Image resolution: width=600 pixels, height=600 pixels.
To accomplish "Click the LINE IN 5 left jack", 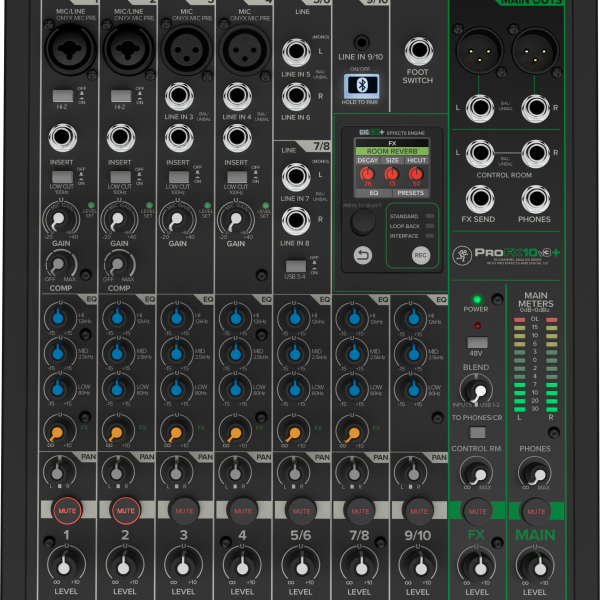I will pos(296,52).
